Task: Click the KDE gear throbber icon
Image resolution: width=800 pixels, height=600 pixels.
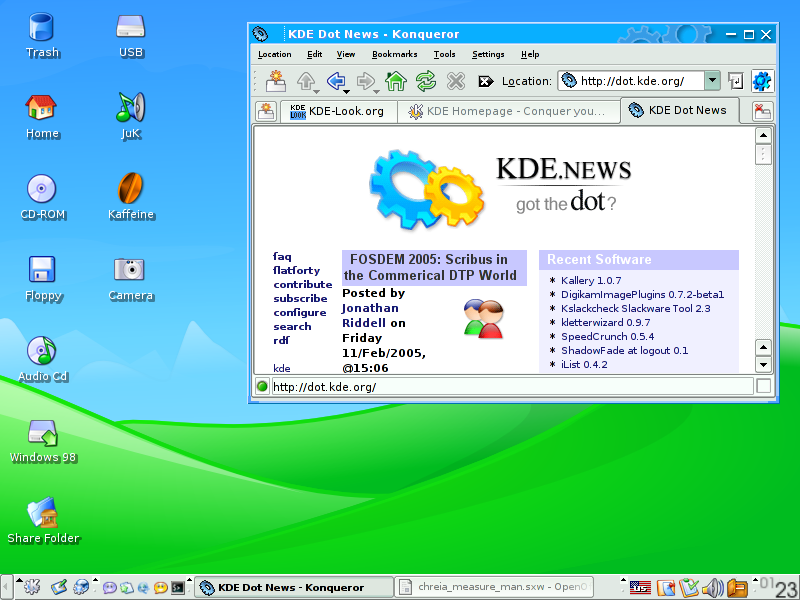Action: pyautogui.click(x=762, y=81)
